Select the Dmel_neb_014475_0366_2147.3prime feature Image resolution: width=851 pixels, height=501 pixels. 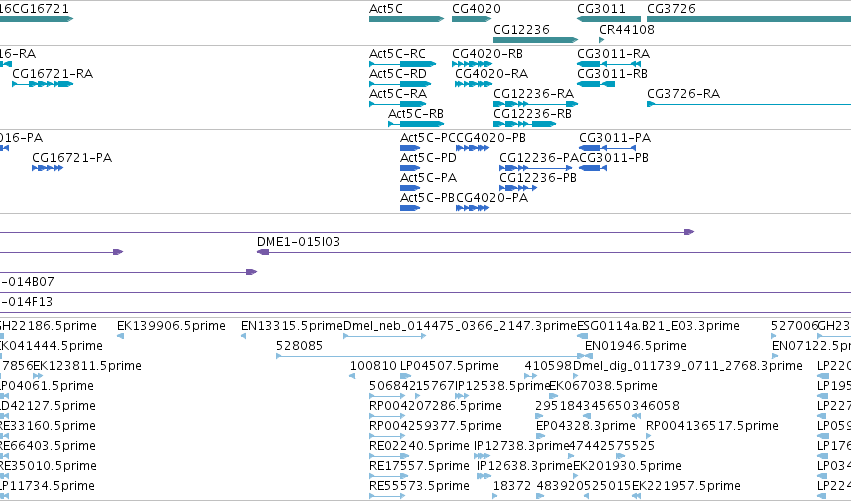click(385, 336)
